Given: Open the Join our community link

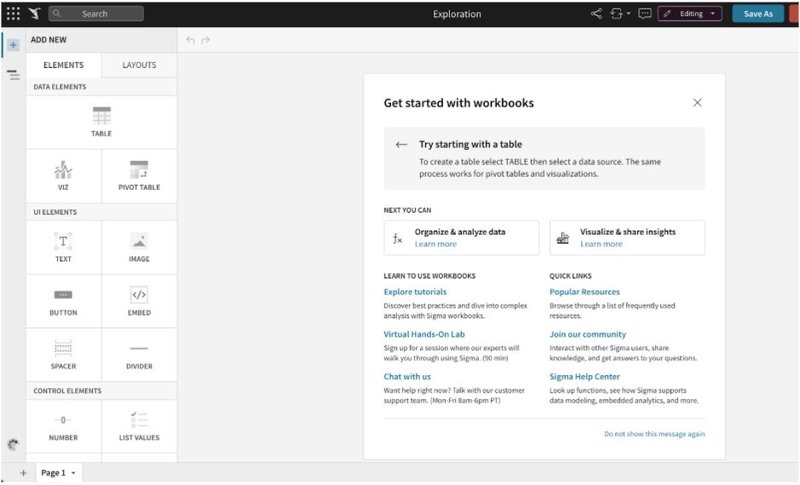Looking at the screenshot, I should [x=587, y=334].
